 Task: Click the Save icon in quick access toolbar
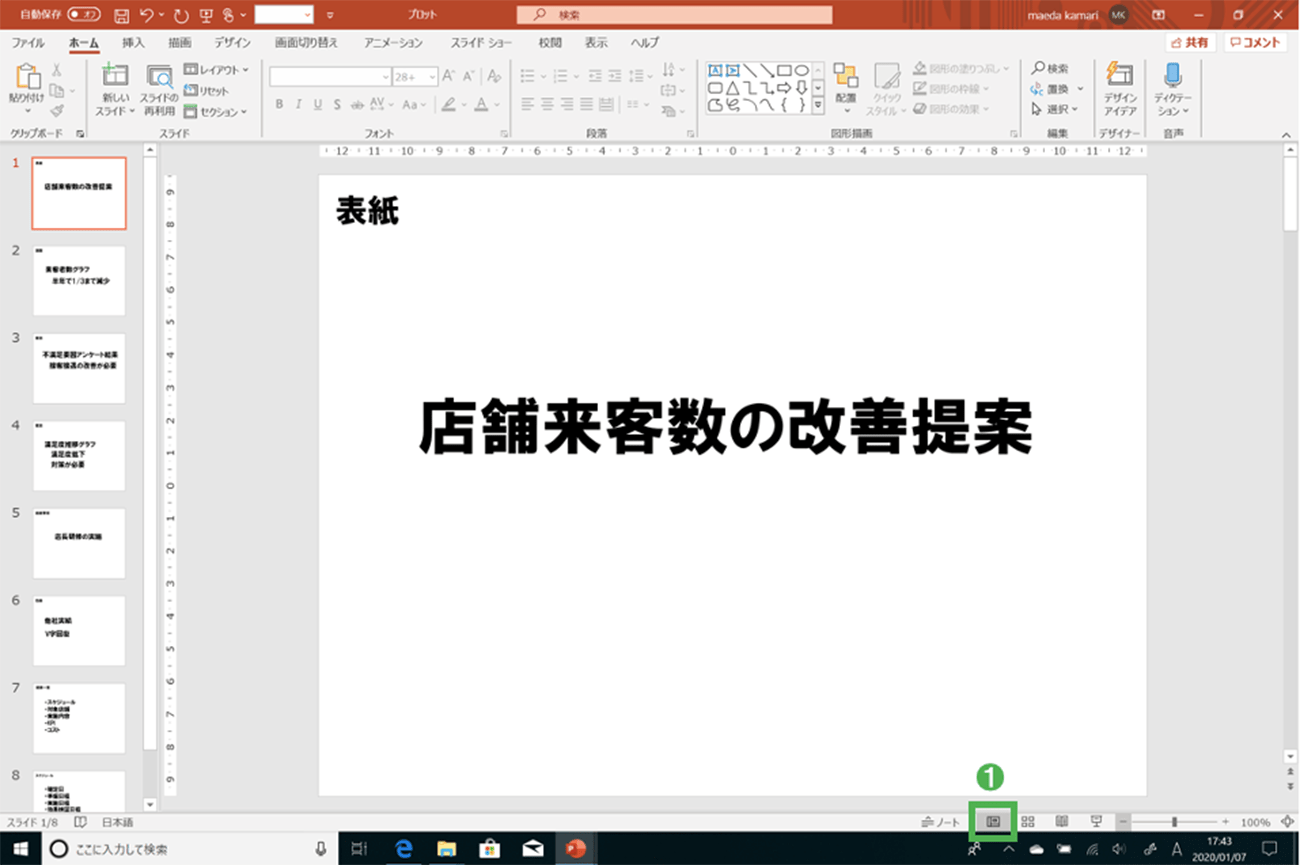[x=122, y=16]
